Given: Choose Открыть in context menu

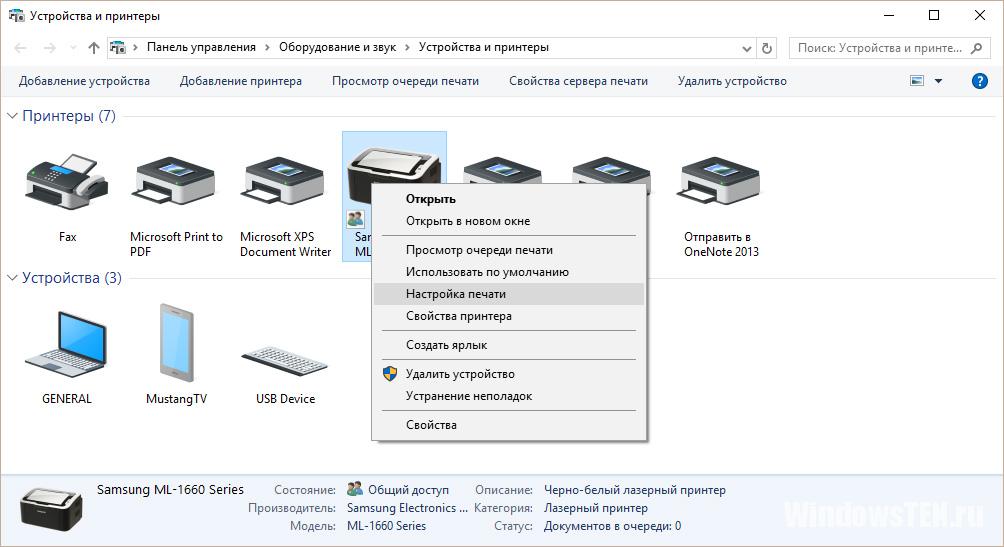Looking at the screenshot, I should tap(509, 199).
